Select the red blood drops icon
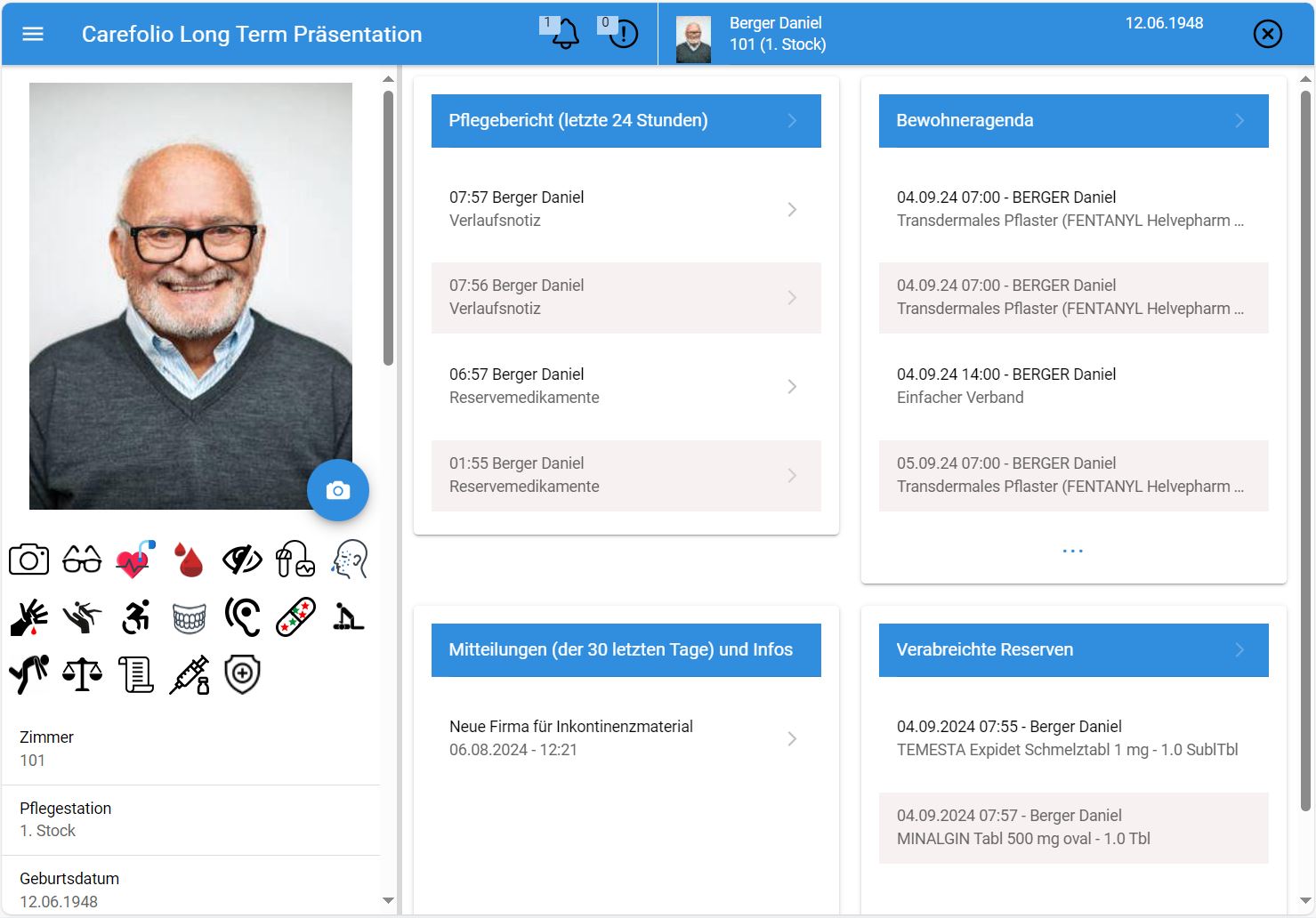The width and height of the screenshot is (1316, 918). [189, 560]
